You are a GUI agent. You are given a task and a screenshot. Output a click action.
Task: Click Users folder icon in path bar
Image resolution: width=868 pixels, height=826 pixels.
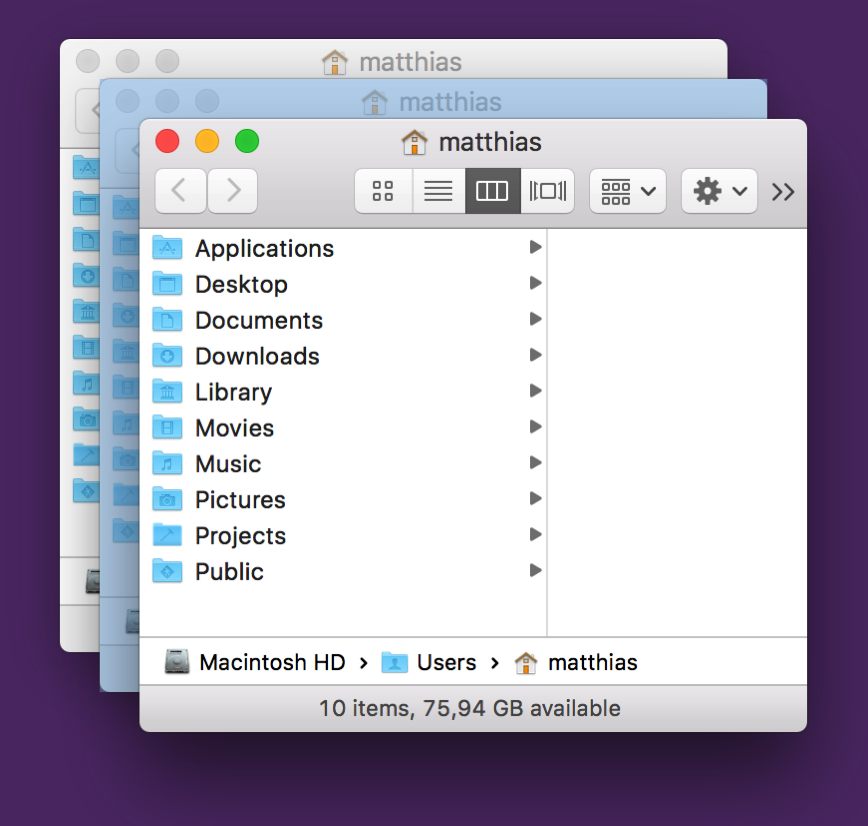coord(395,662)
